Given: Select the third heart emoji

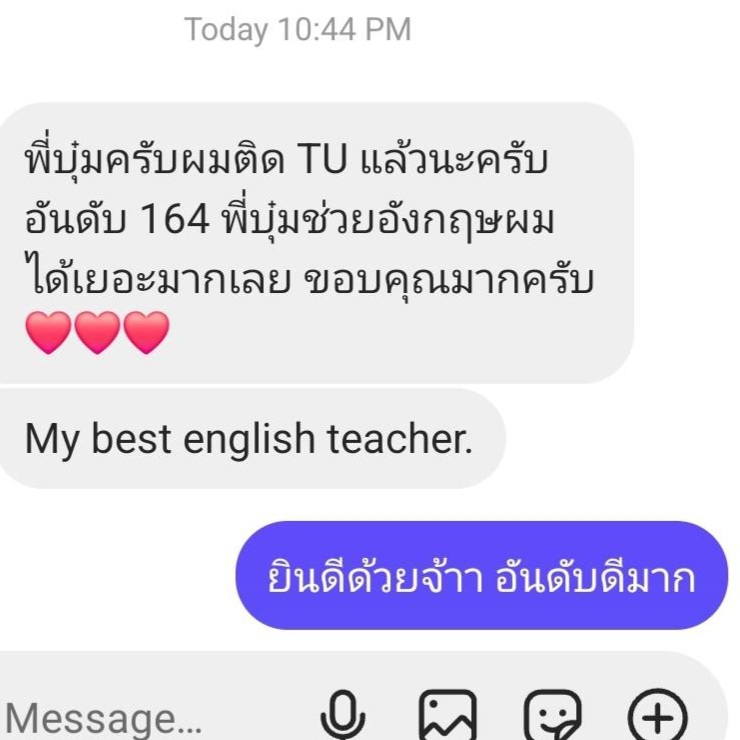Looking at the screenshot, I should (x=146, y=332).
